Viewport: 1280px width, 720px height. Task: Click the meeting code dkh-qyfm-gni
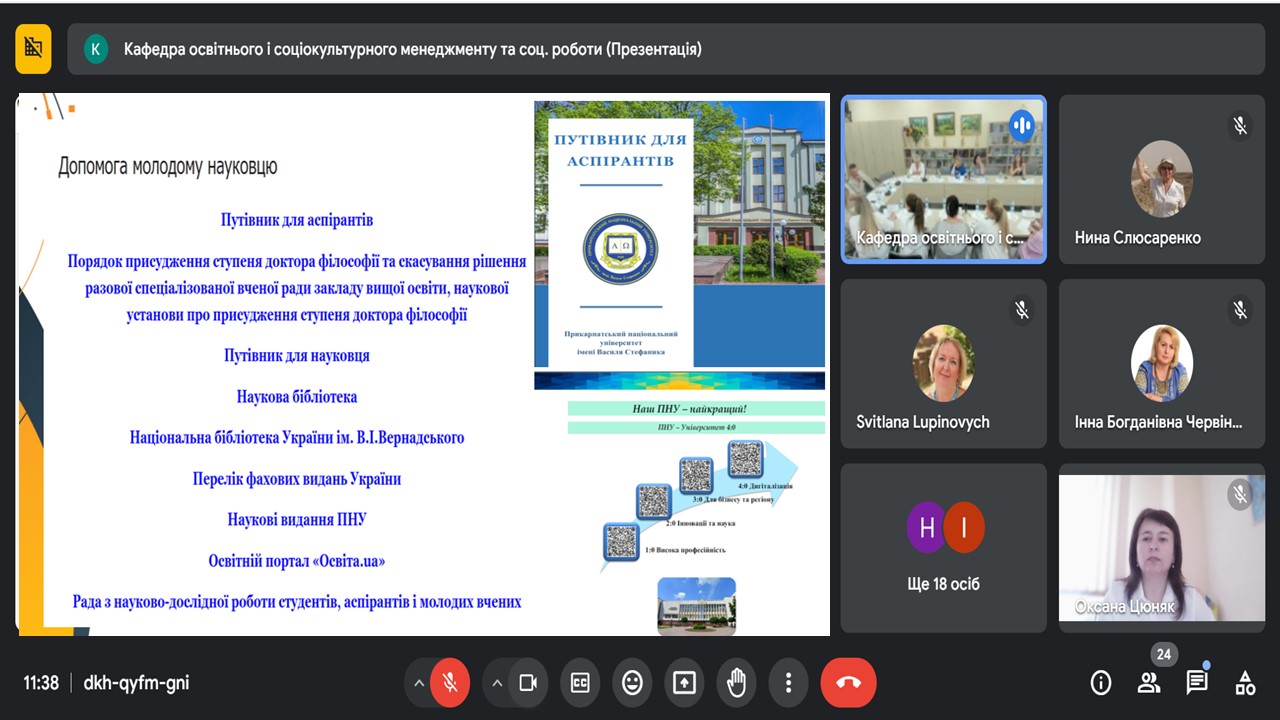click(x=136, y=683)
